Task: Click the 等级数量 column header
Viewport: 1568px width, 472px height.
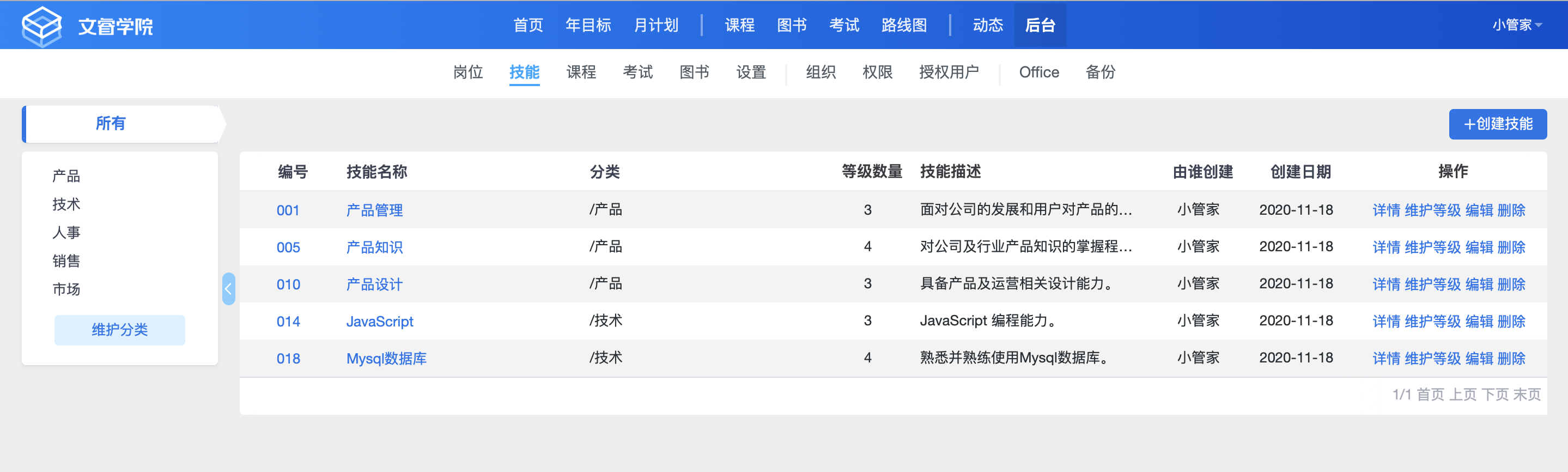Action: (871, 172)
